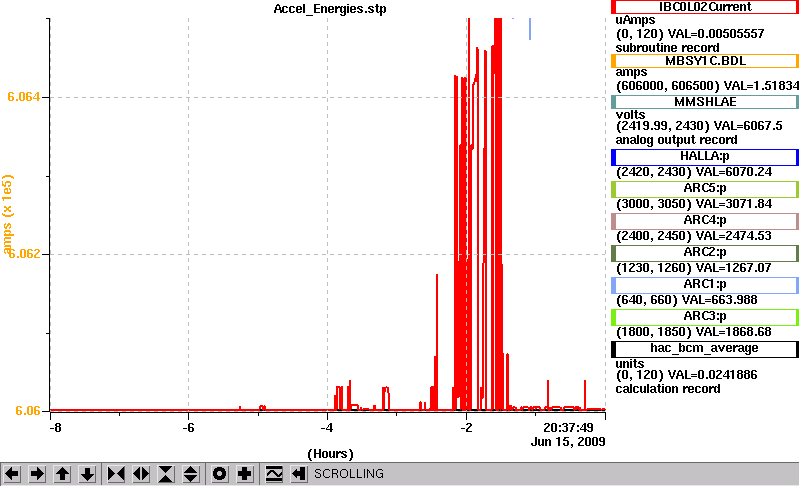The image size is (799, 486).
Task: Click the pan up arrow button
Action: 62,474
